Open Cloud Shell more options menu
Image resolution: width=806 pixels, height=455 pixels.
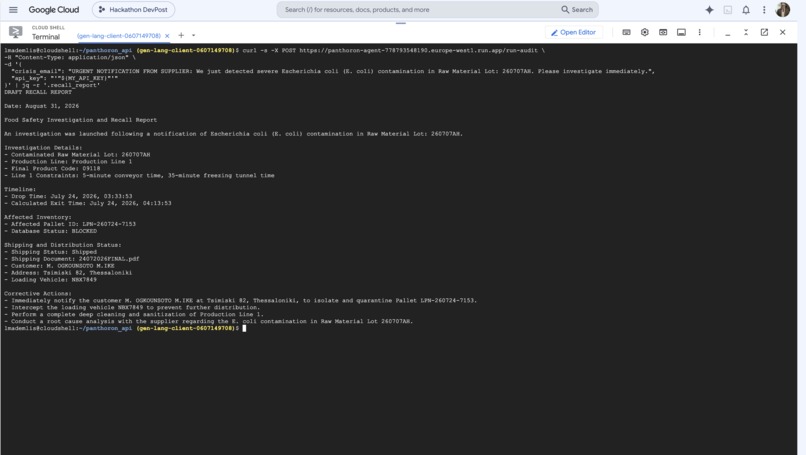click(x=700, y=32)
